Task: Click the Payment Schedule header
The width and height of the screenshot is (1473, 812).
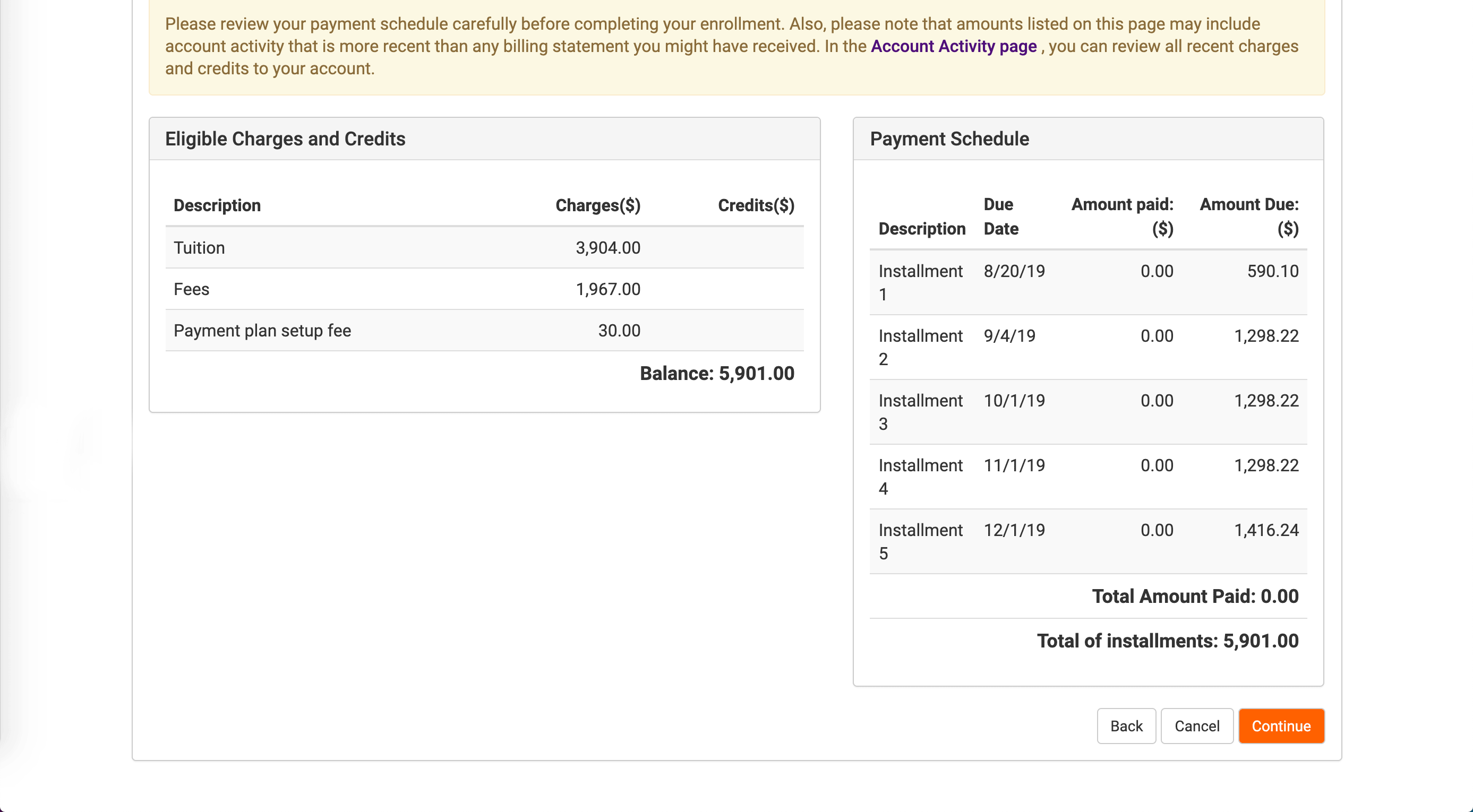Action: coord(949,139)
